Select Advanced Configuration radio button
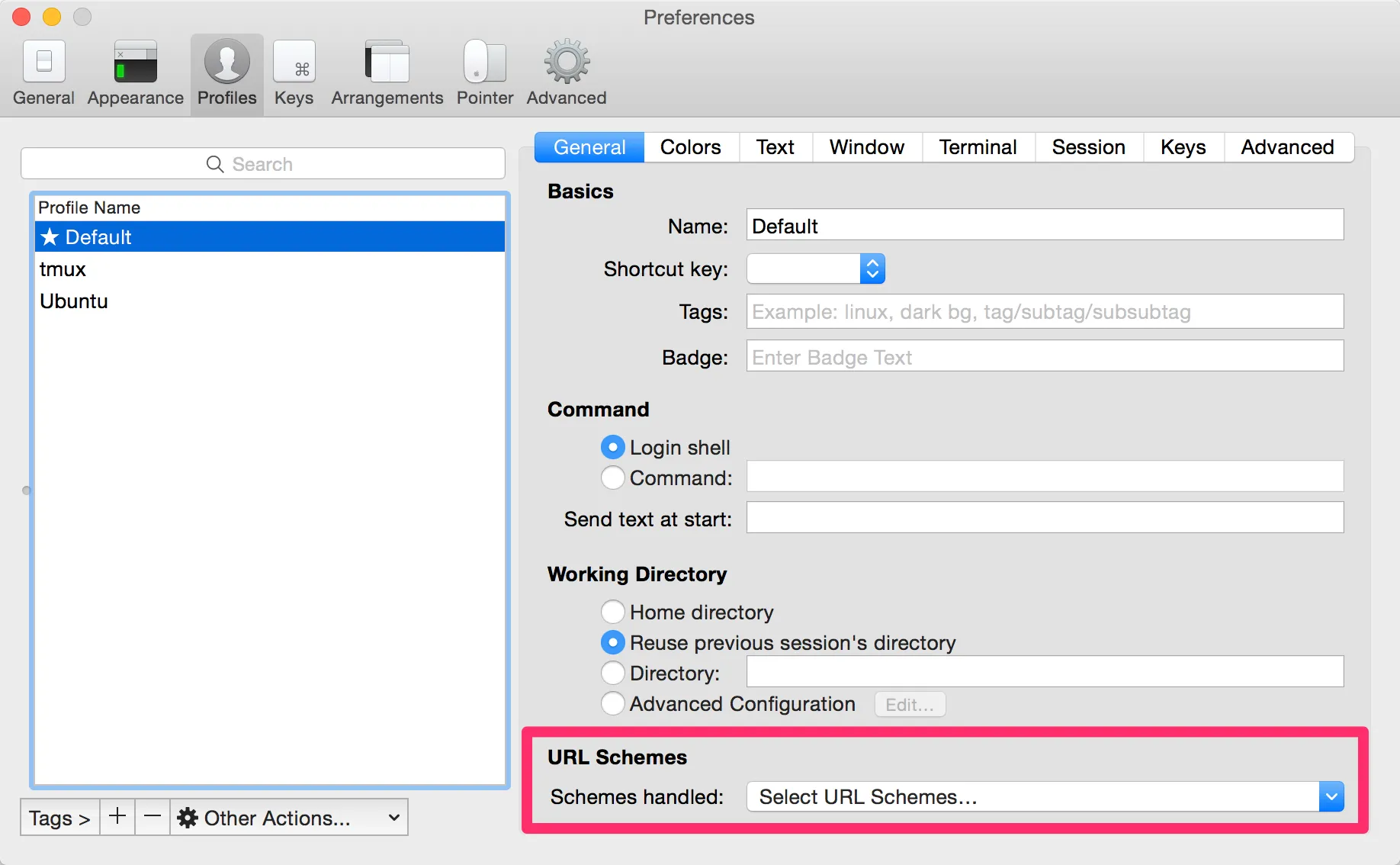 pos(612,703)
